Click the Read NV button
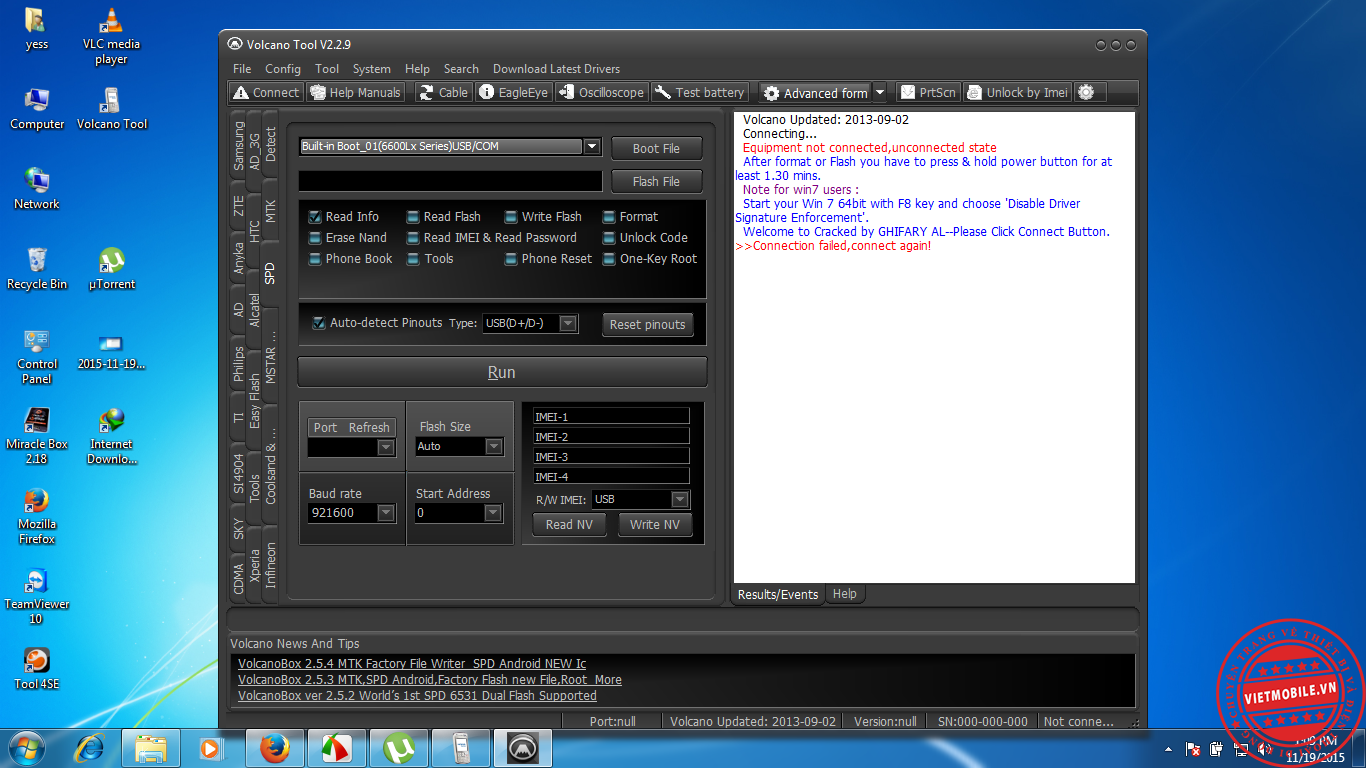 570,524
